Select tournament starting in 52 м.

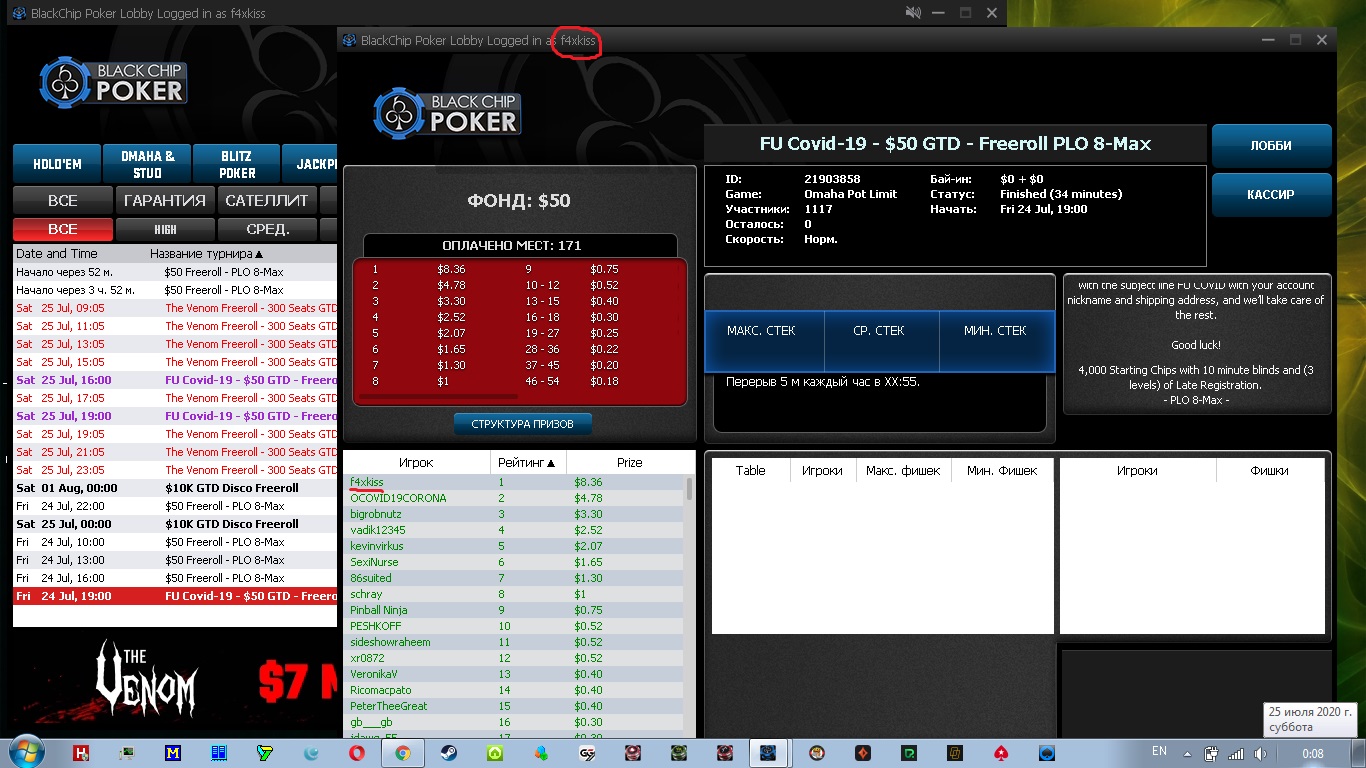pyautogui.click(x=175, y=272)
